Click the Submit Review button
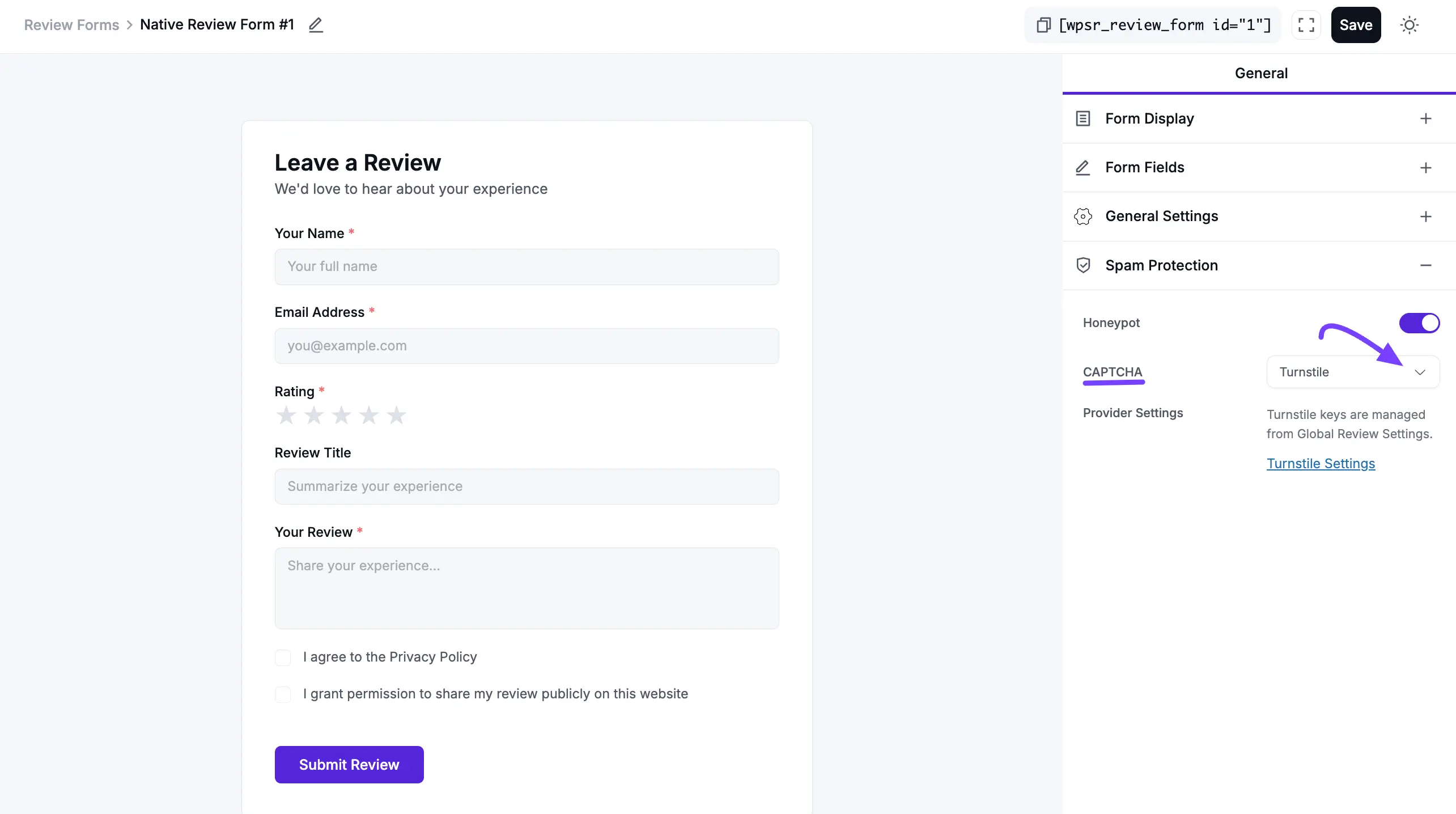This screenshot has width=1456, height=814. (x=349, y=764)
